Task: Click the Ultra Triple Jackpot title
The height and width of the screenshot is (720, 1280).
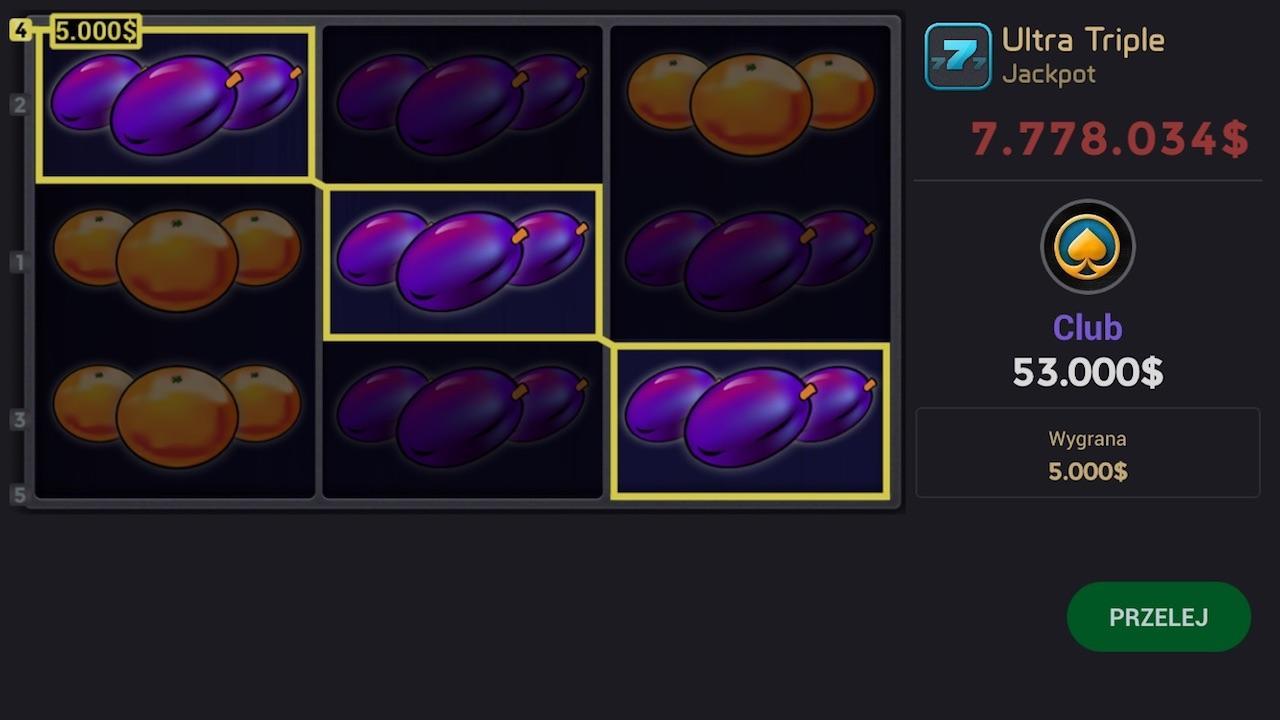Action: (x=1083, y=56)
